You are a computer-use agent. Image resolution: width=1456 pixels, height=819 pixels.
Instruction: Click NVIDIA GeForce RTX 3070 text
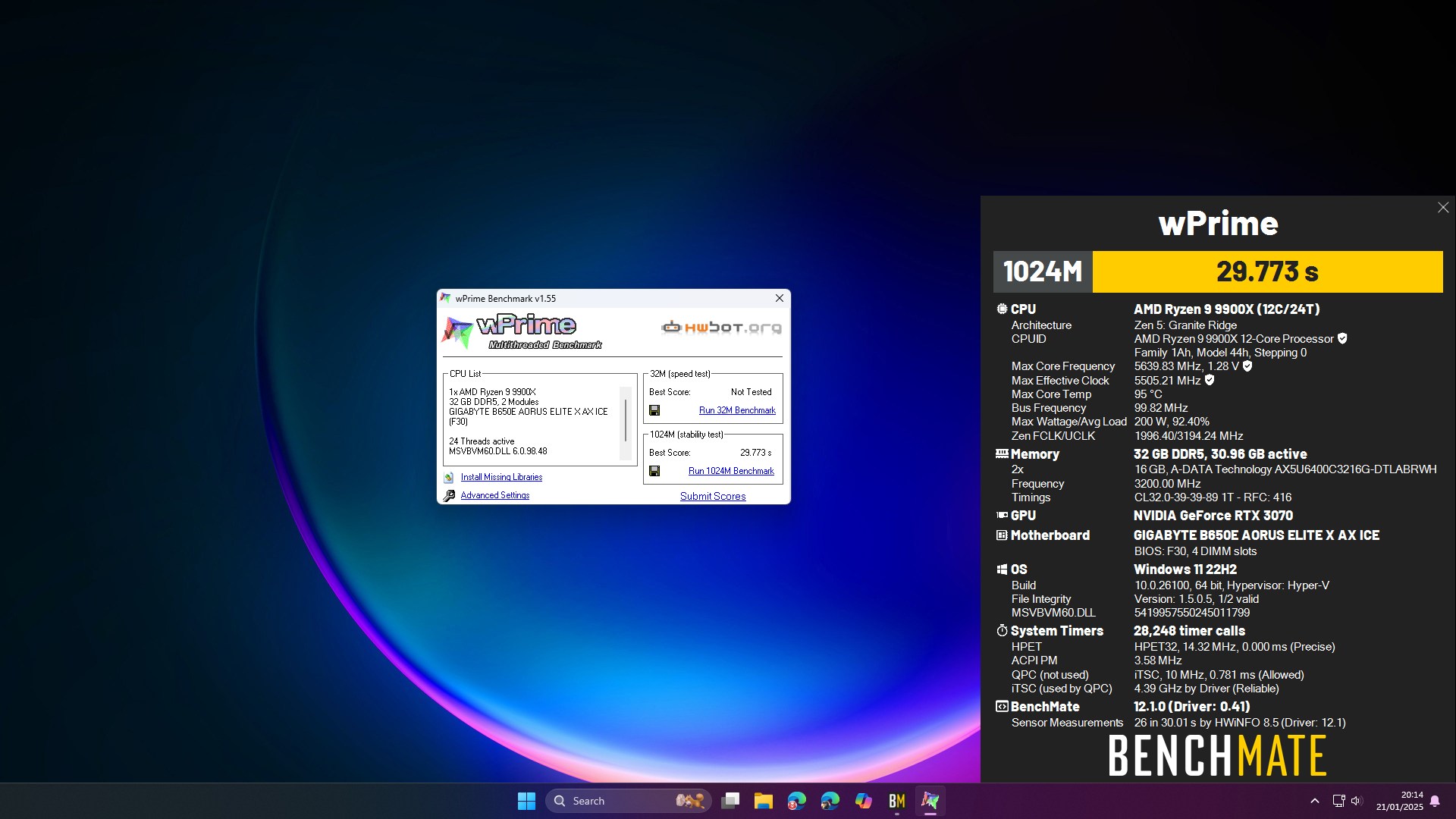(1213, 515)
